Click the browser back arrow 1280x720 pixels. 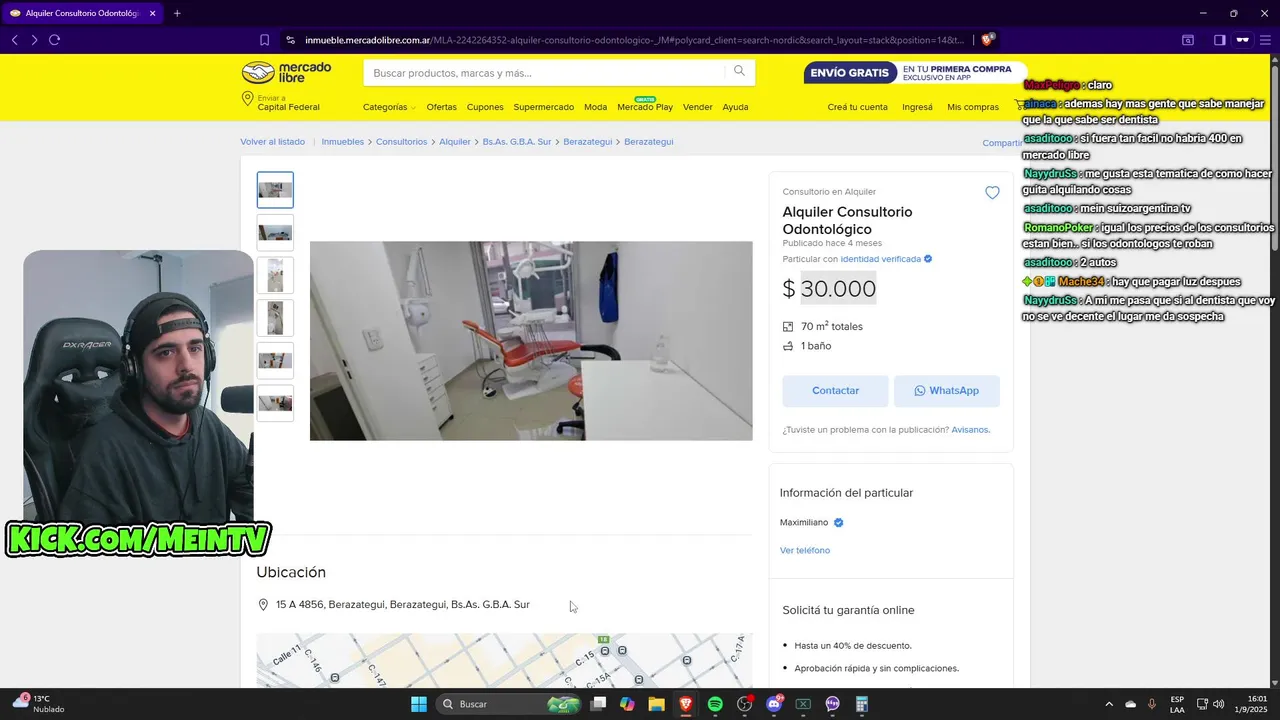pyautogui.click(x=14, y=40)
